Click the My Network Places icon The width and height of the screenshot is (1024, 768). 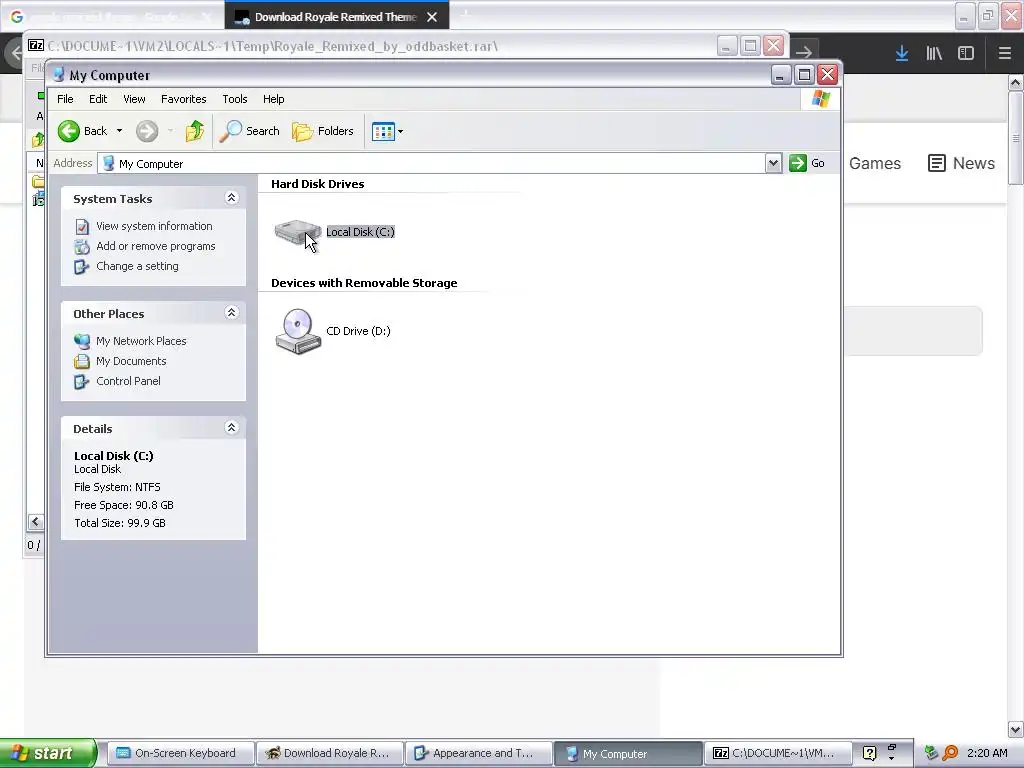[82, 342]
